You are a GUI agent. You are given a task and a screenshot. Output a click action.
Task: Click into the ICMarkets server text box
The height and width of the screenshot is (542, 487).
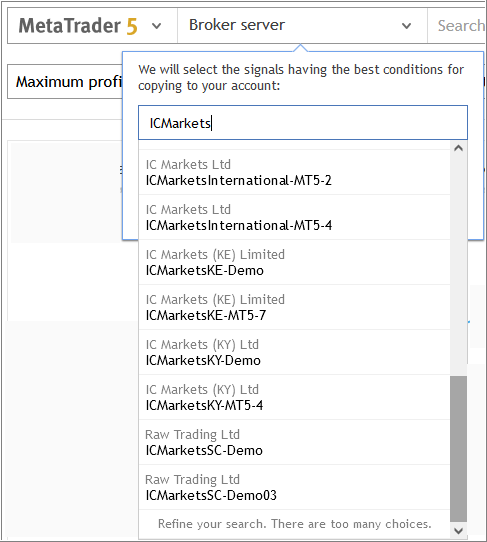303,123
